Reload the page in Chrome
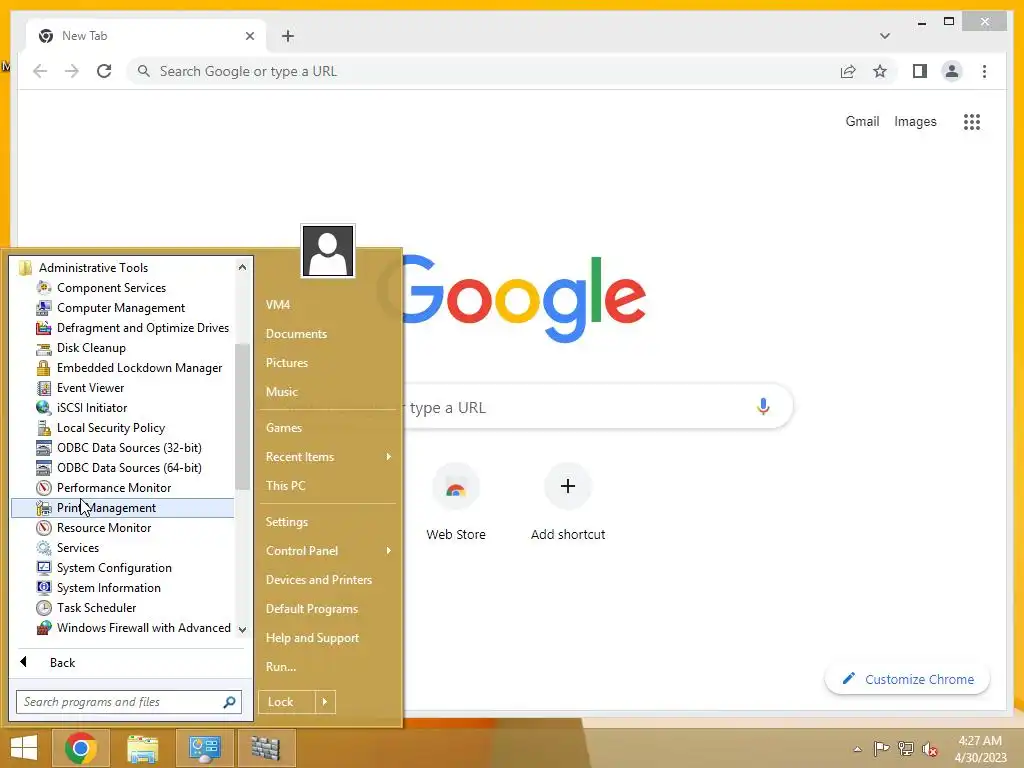1024x768 pixels. coord(104,71)
